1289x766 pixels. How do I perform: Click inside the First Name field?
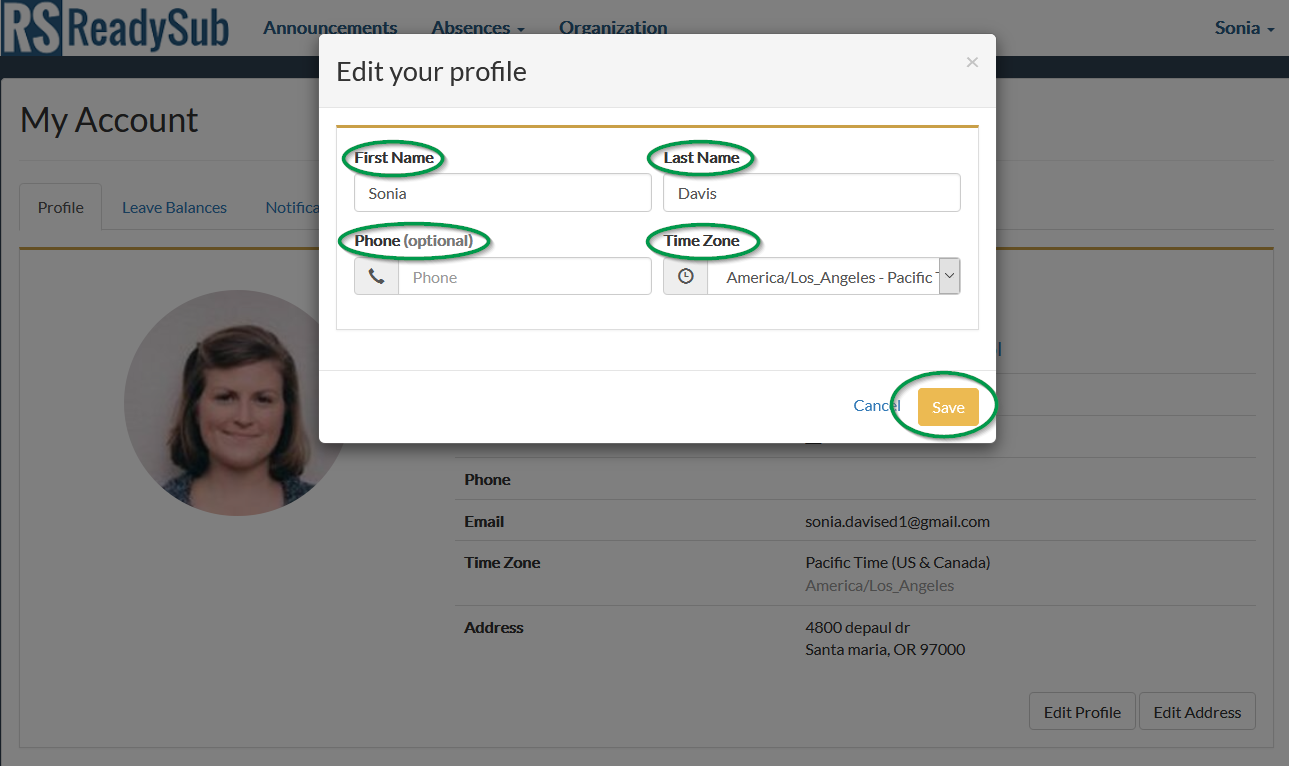point(502,192)
